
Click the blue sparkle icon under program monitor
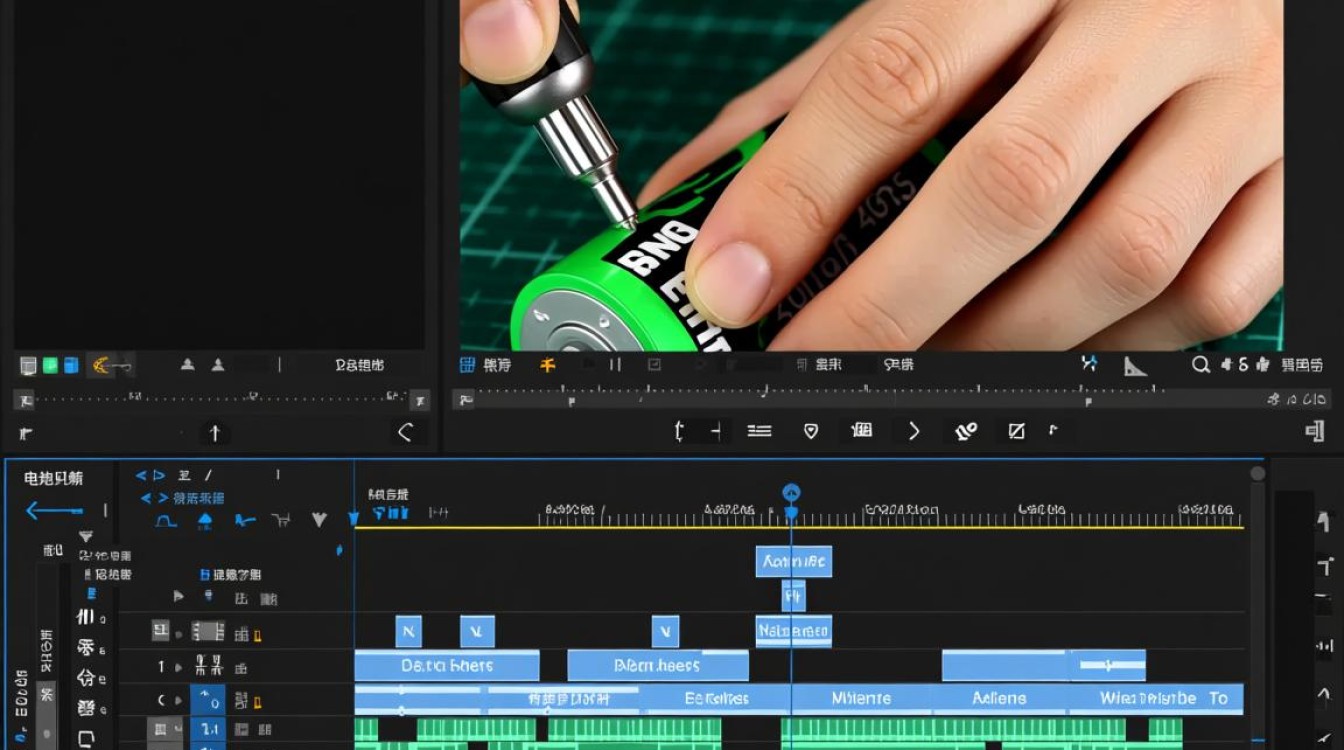coord(1089,364)
